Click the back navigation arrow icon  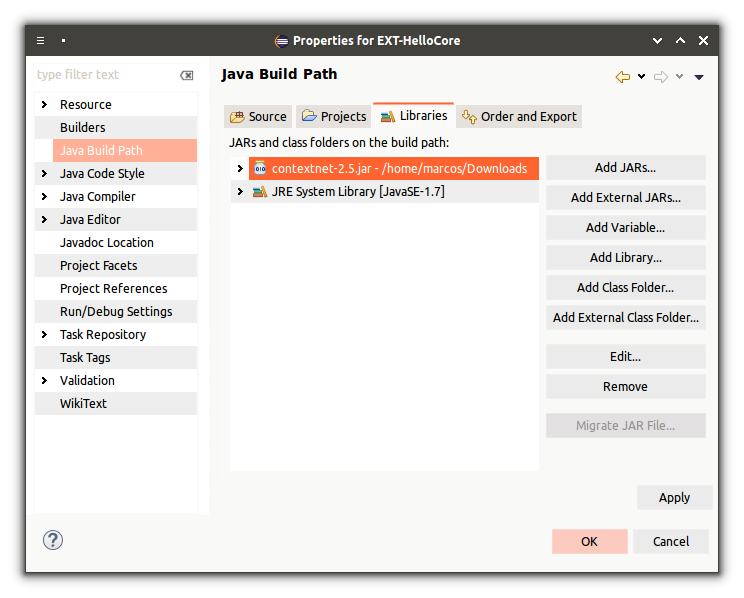click(623, 77)
